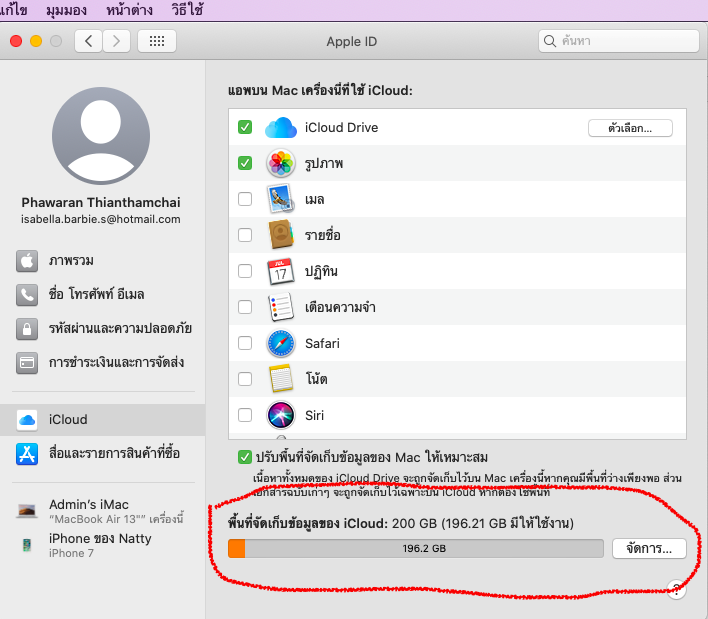Click the Calendar icon showing 17
Viewport: 708px width, 619px height.
pyautogui.click(x=281, y=271)
